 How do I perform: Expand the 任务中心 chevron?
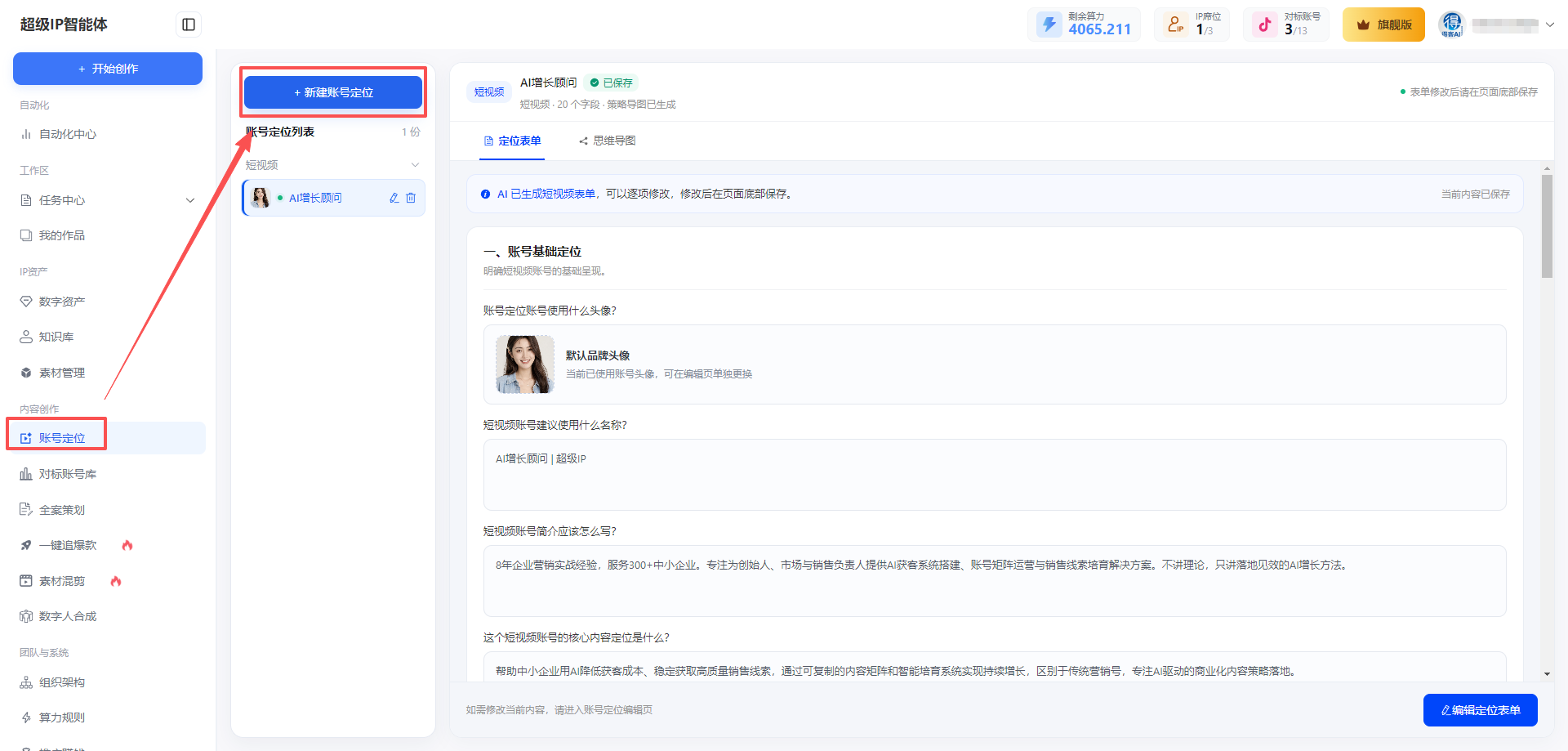[x=190, y=200]
